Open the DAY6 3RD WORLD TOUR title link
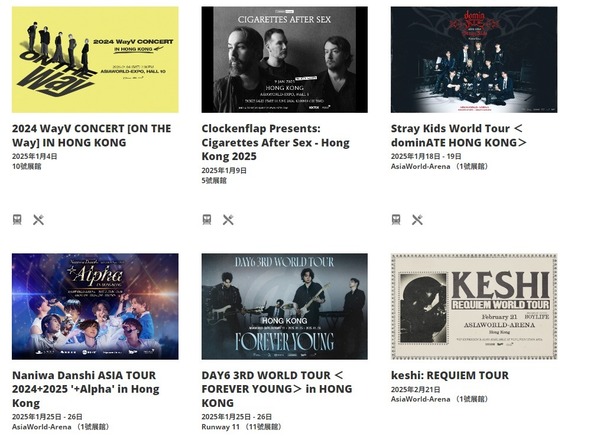The width and height of the screenshot is (600, 440). click(277, 389)
